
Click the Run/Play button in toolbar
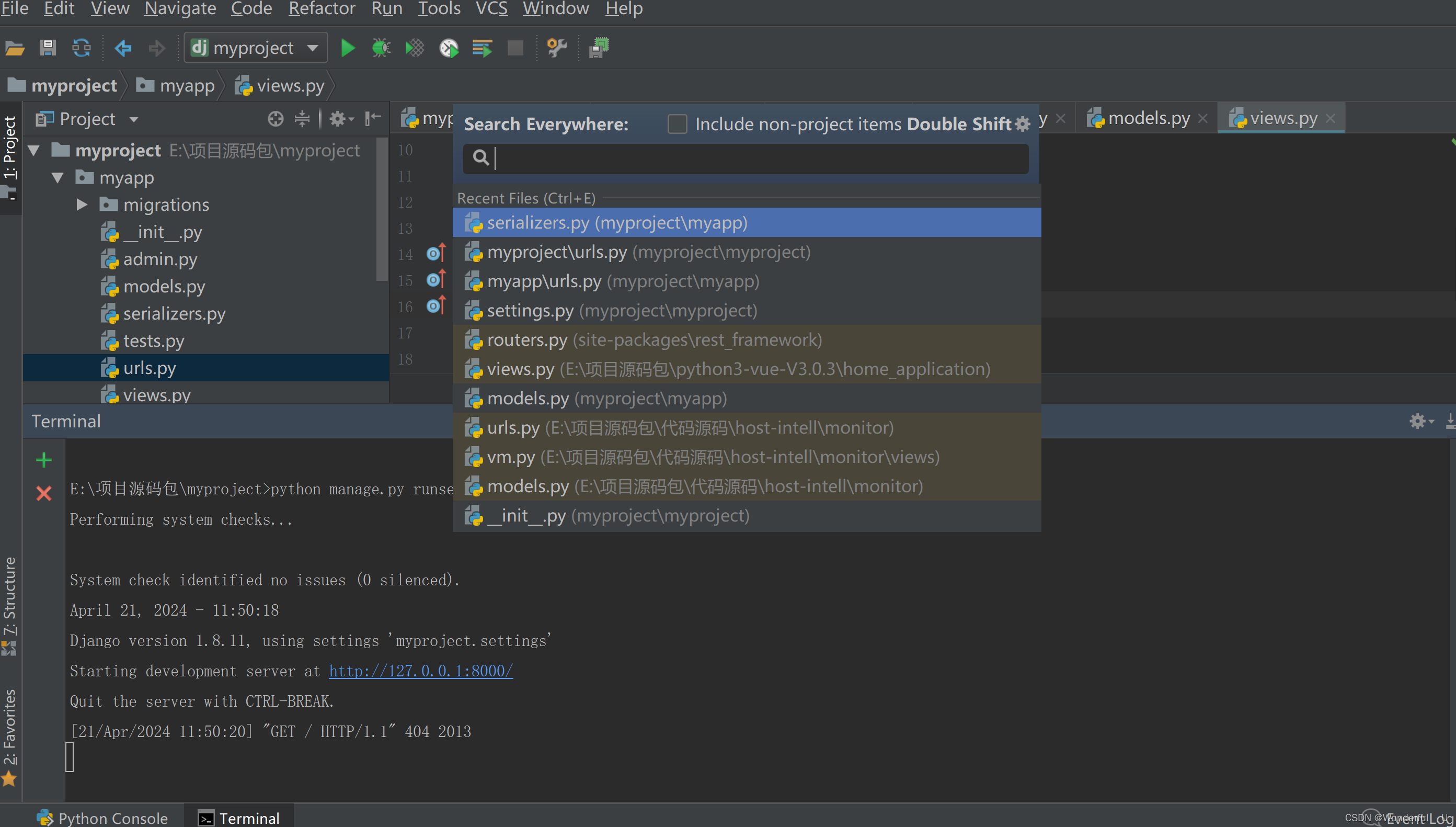pos(348,47)
